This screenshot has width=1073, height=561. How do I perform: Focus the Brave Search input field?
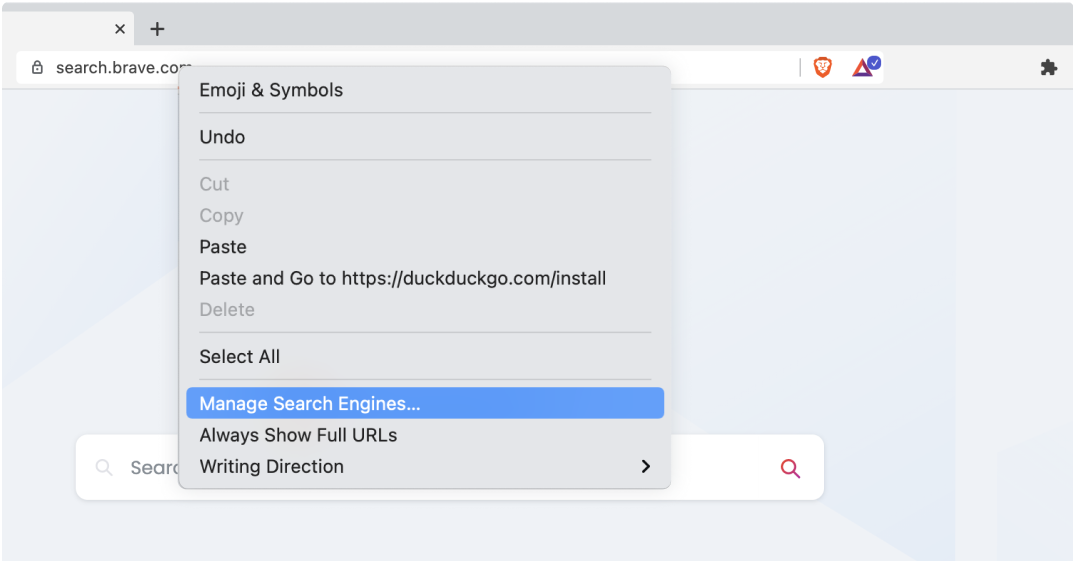click(x=450, y=467)
